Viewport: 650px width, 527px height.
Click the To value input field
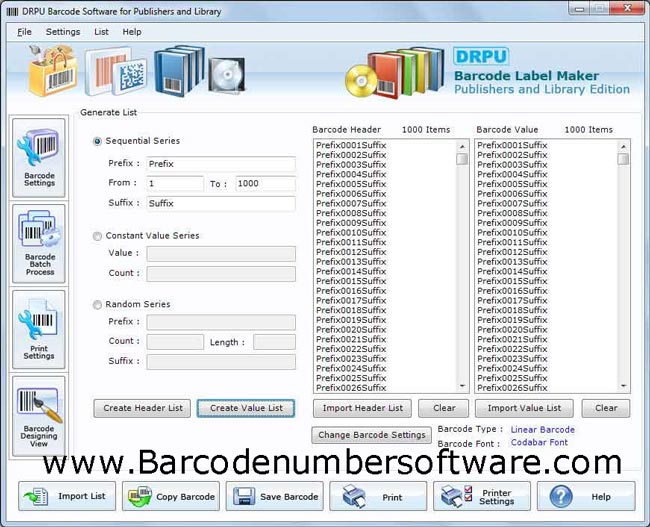coord(265,183)
